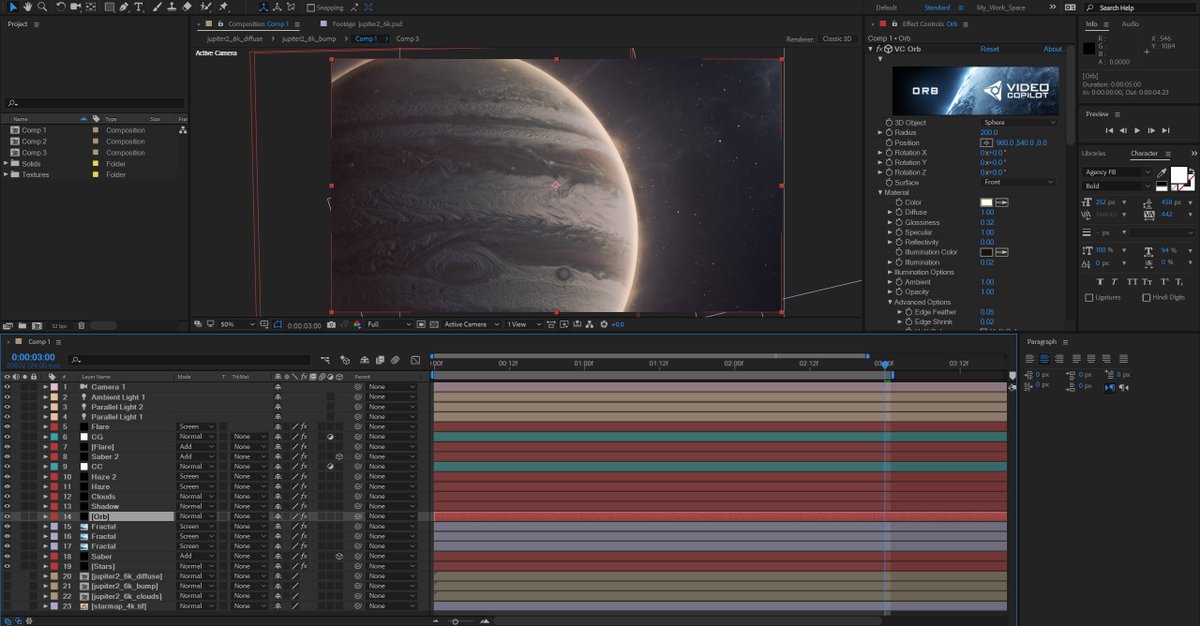Click the channel and color management icon

[x=358, y=324]
